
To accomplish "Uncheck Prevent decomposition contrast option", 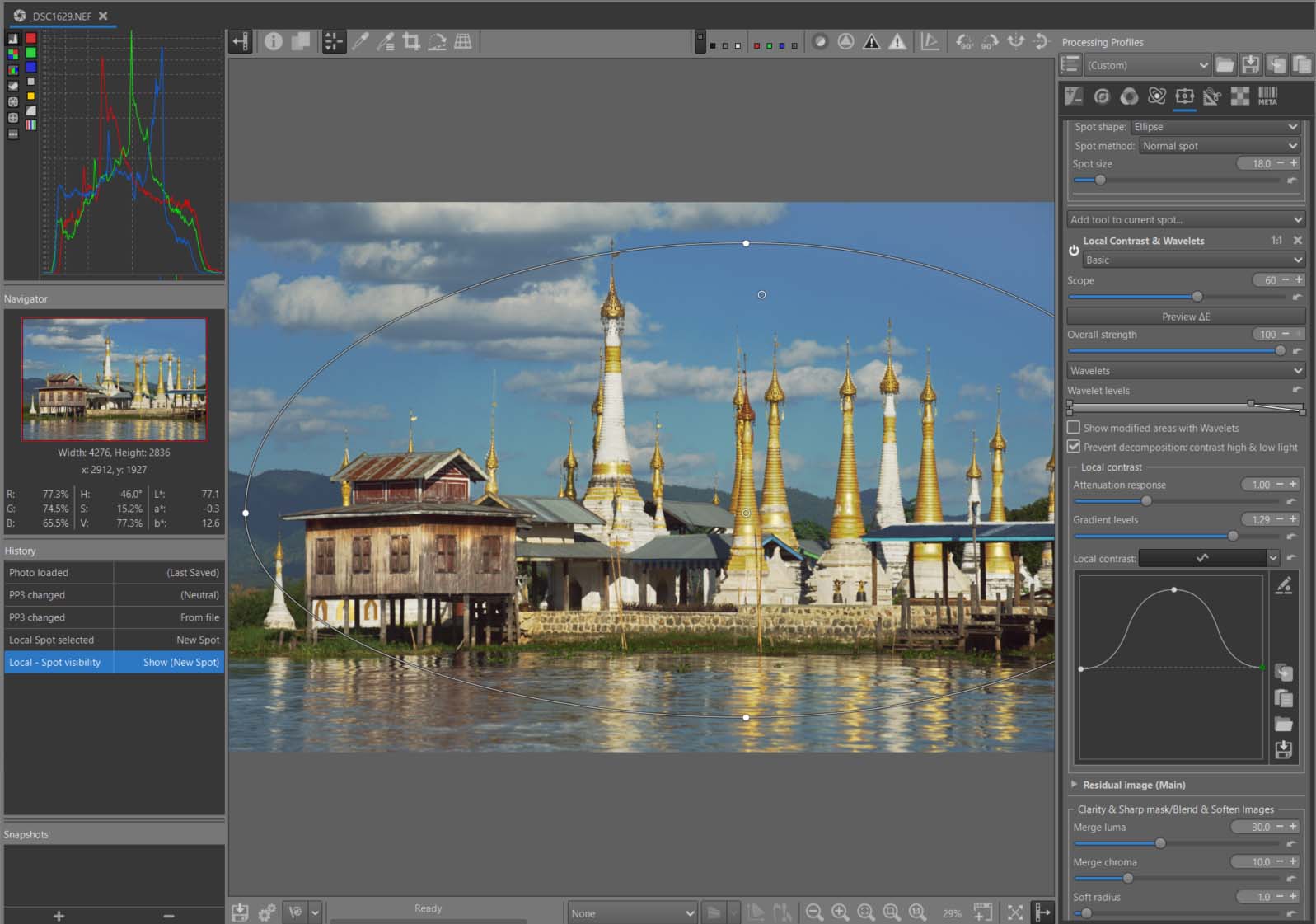I will click(1074, 447).
